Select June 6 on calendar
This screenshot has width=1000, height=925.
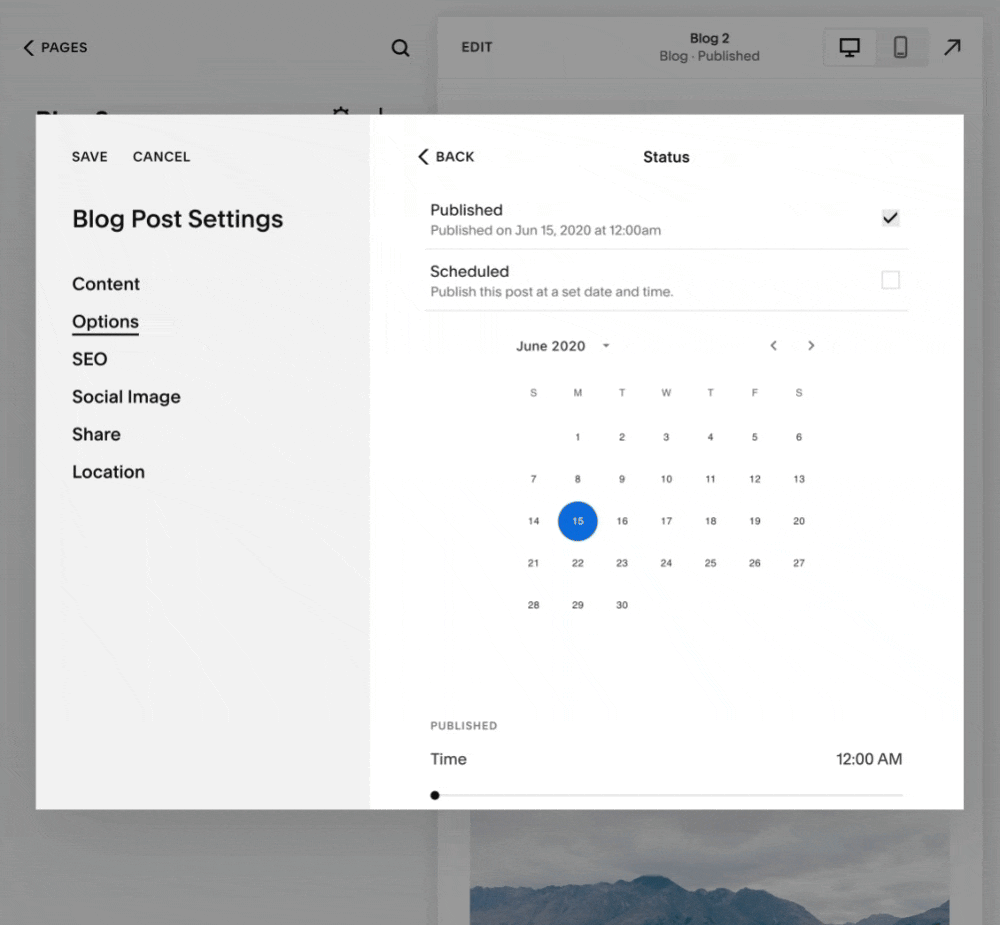point(798,437)
